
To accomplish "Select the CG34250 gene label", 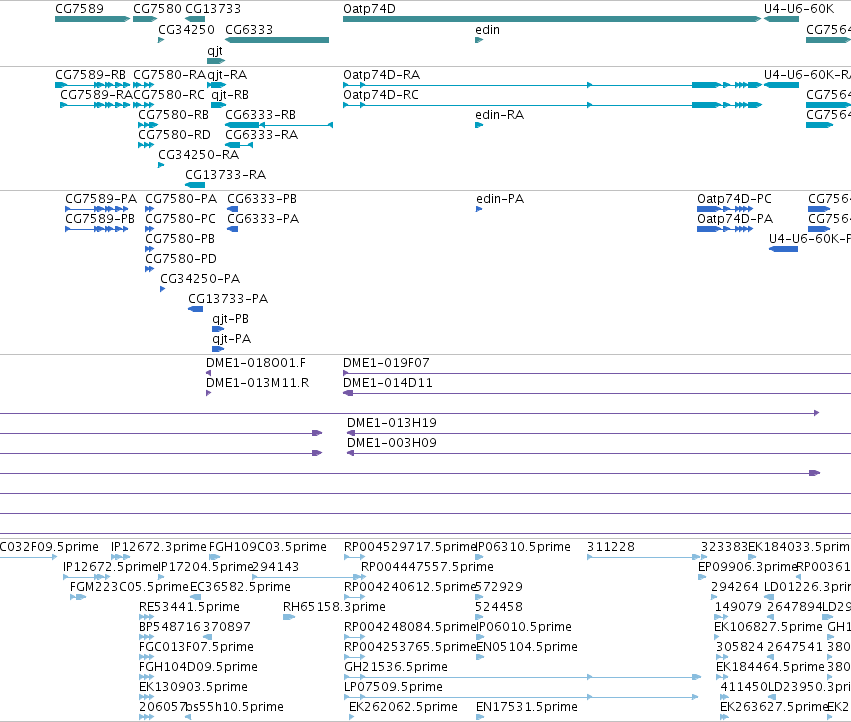I will 186,30.
